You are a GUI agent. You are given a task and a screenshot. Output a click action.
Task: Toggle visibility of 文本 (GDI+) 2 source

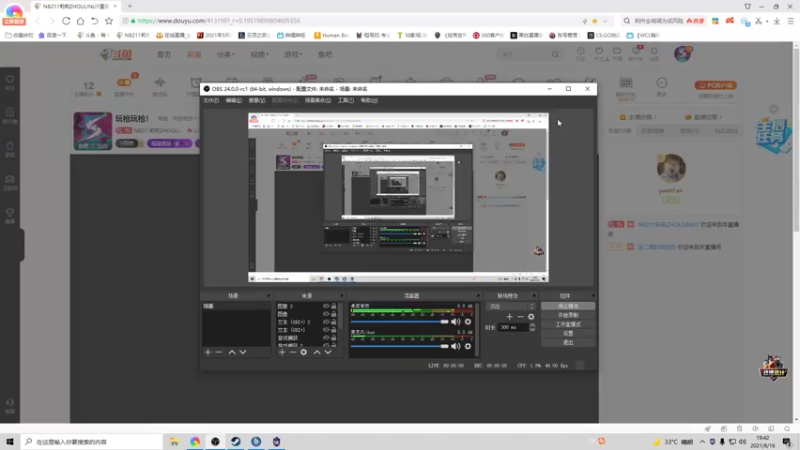pos(326,322)
